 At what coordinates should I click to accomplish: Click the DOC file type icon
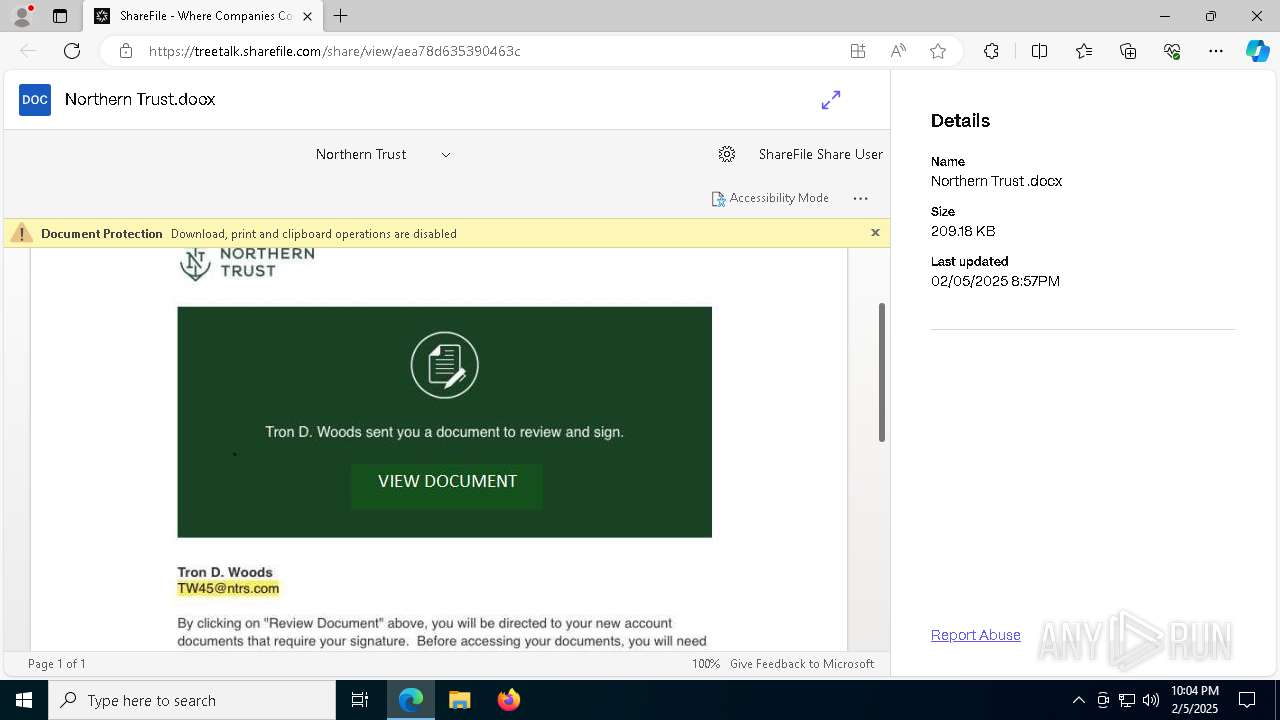tap(35, 99)
